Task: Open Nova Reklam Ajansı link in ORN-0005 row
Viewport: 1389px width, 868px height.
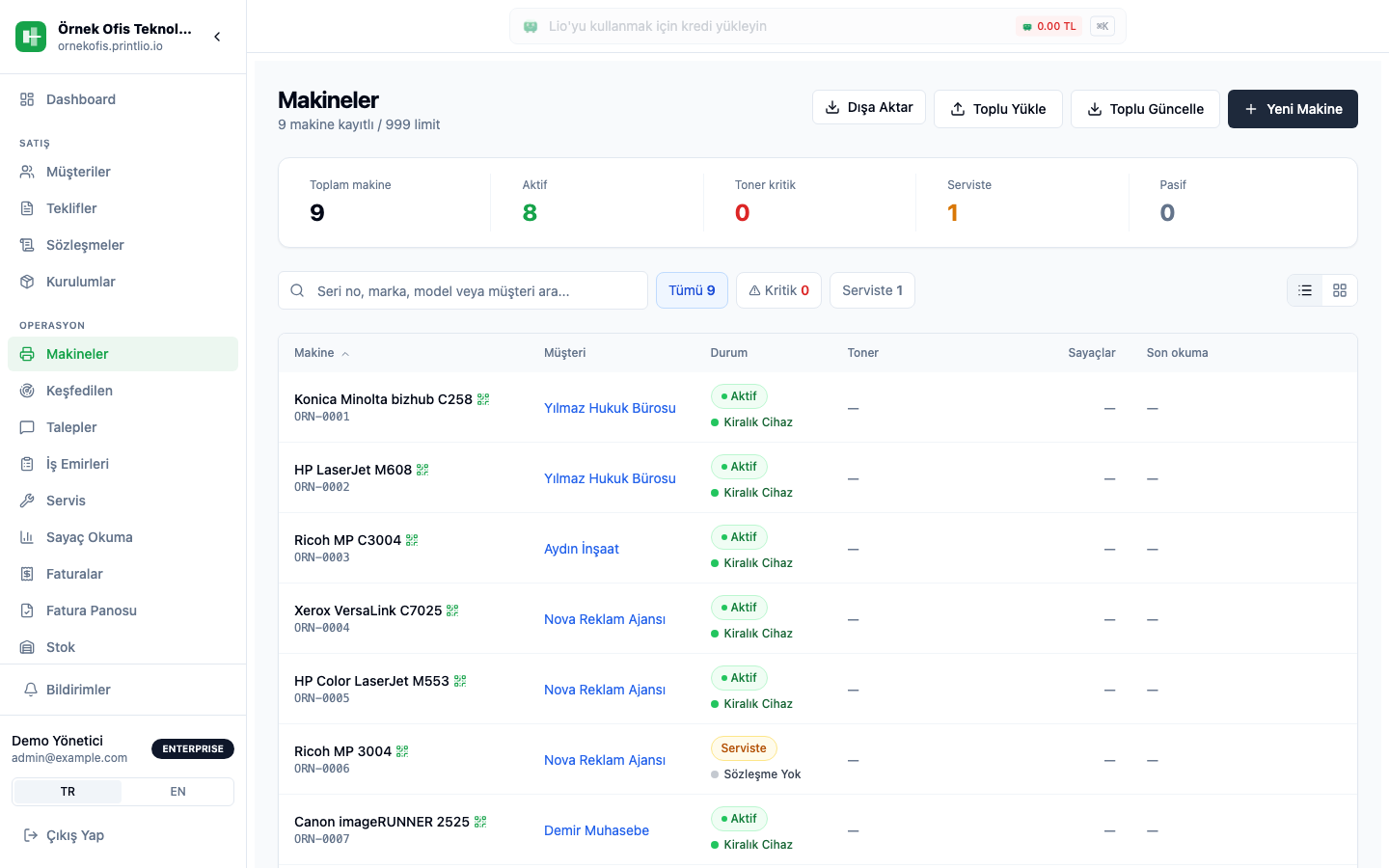Action: pyautogui.click(x=605, y=690)
